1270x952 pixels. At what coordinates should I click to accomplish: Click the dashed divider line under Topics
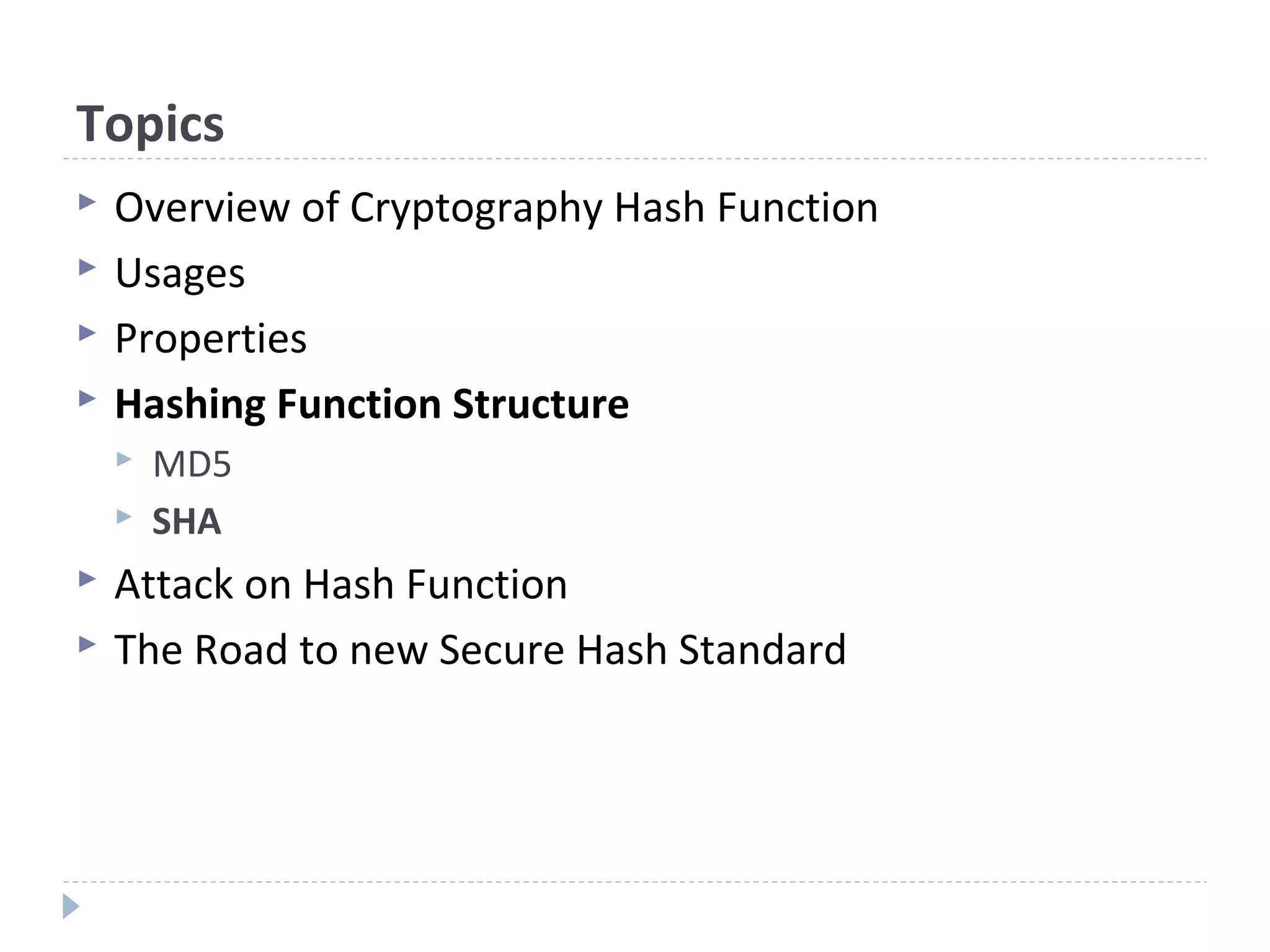pos(635,159)
